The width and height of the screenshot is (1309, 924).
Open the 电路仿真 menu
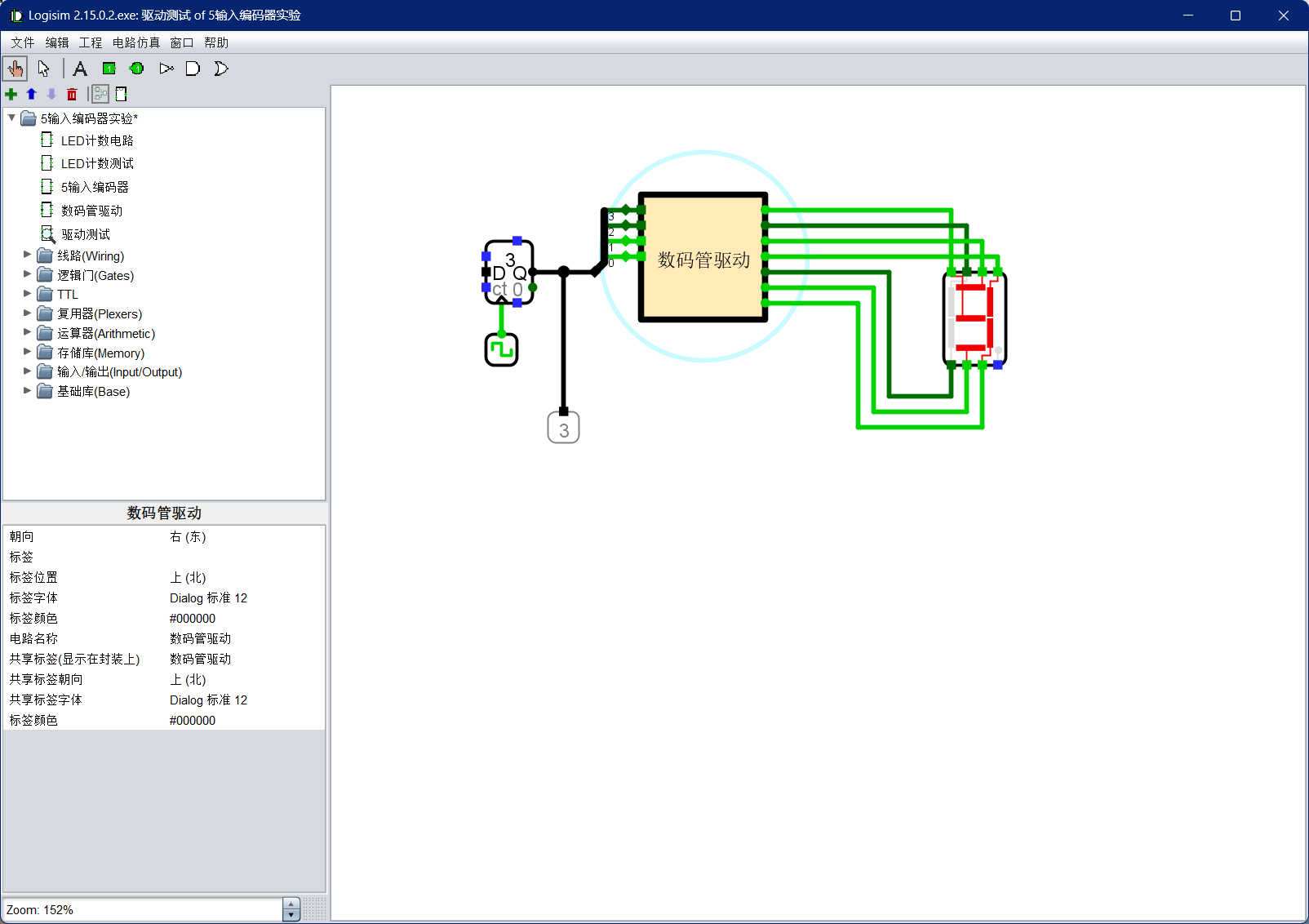pyautogui.click(x=136, y=42)
